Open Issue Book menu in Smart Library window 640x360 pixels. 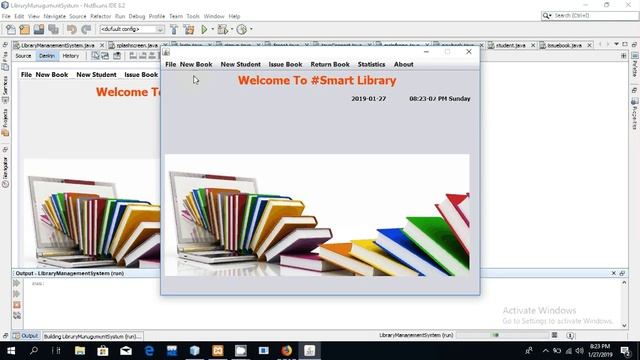tap(285, 64)
